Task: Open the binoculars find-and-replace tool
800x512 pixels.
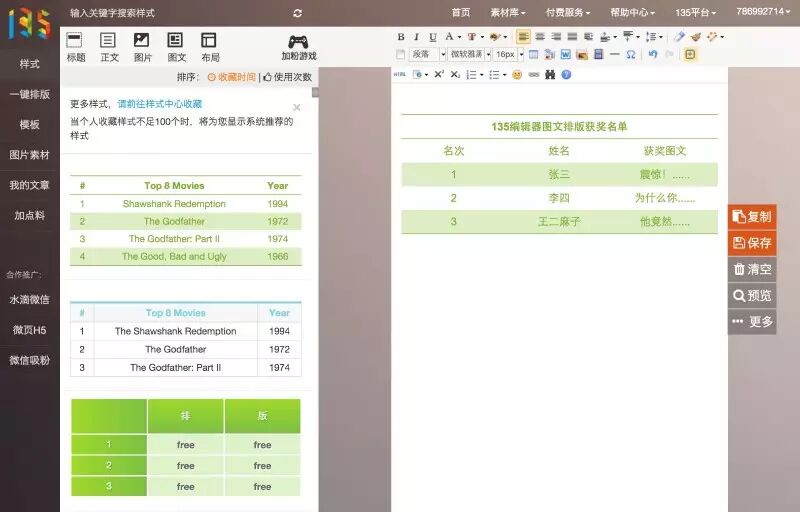Action: click(550, 74)
